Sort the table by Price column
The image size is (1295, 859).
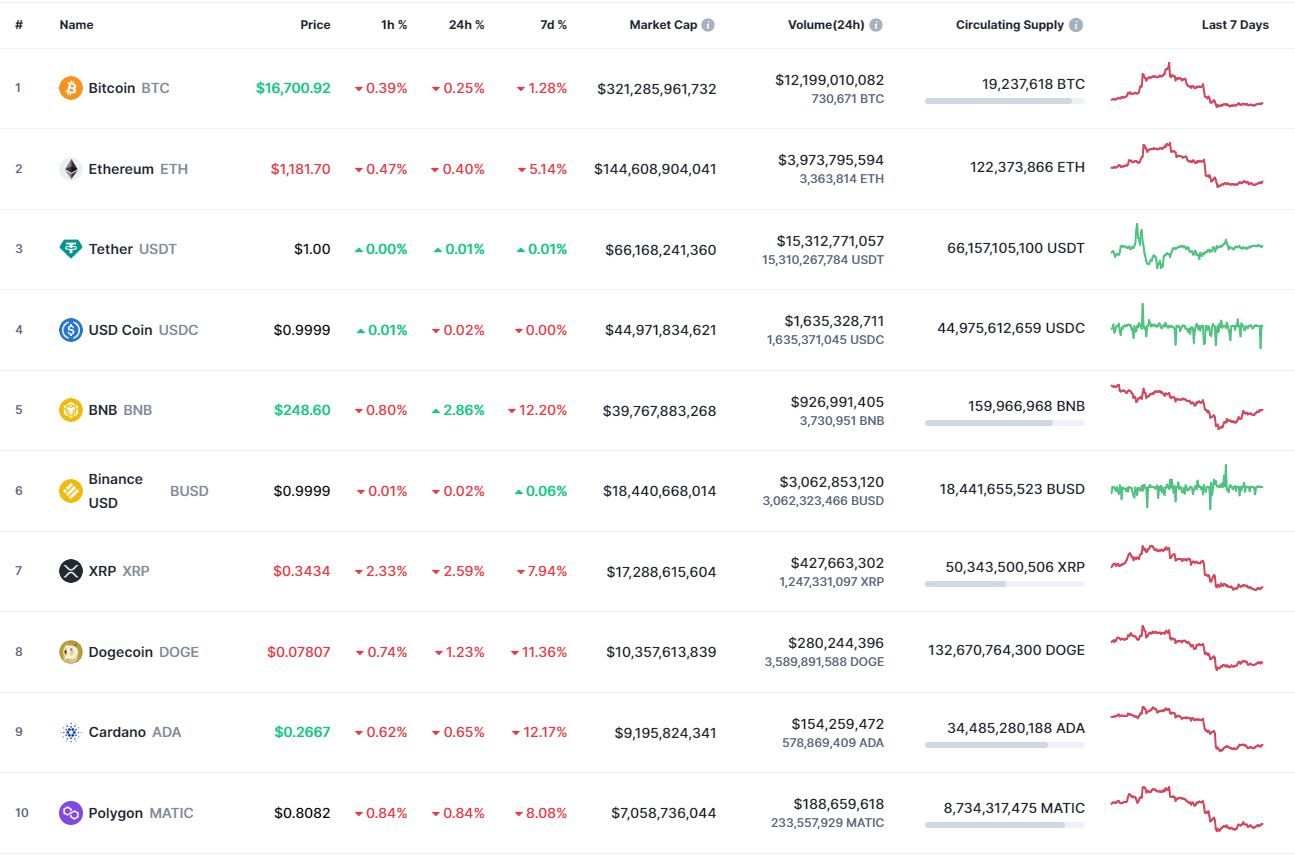tap(315, 25)
